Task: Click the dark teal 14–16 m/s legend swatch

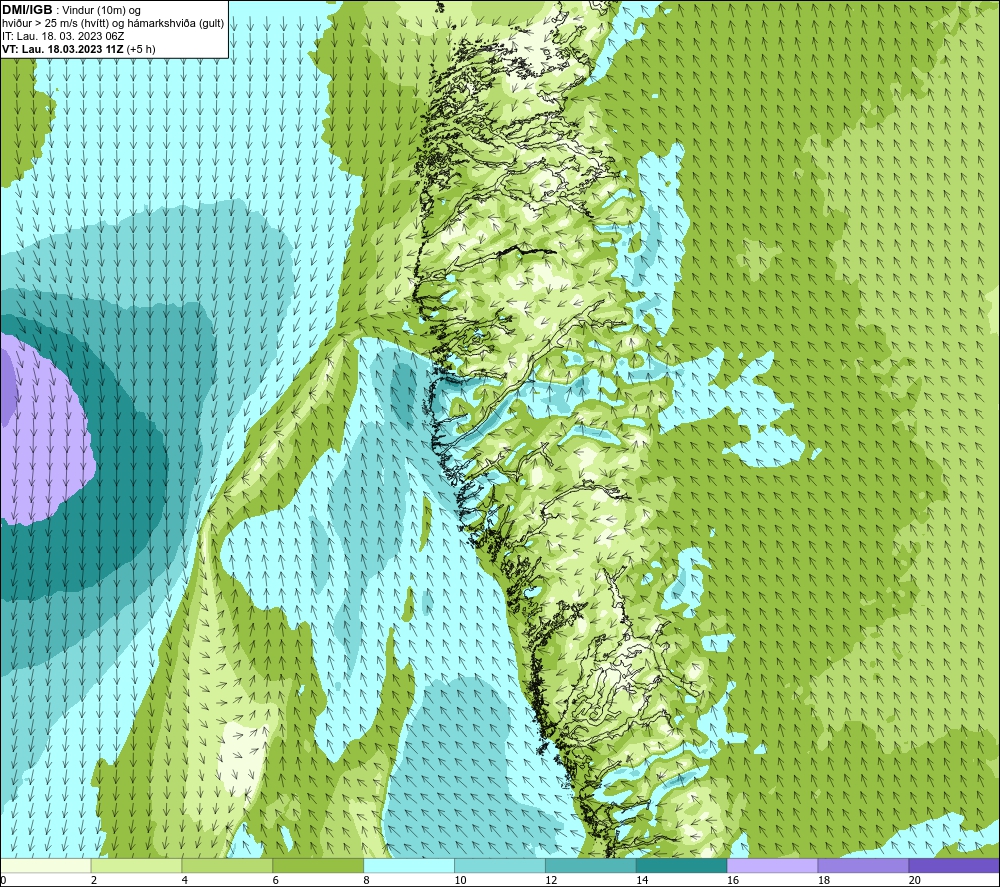Action: click(x=681, y=865)
